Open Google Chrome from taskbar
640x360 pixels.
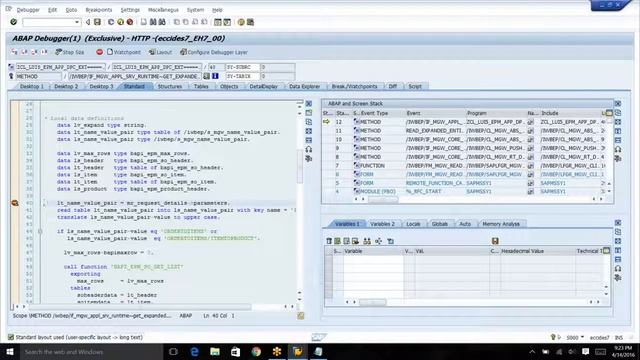(x=256, y=351)
